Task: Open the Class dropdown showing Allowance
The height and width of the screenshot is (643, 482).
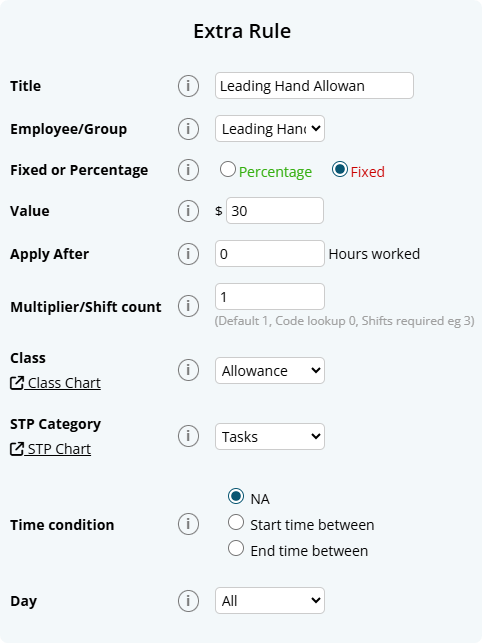Action: [270, 371]
